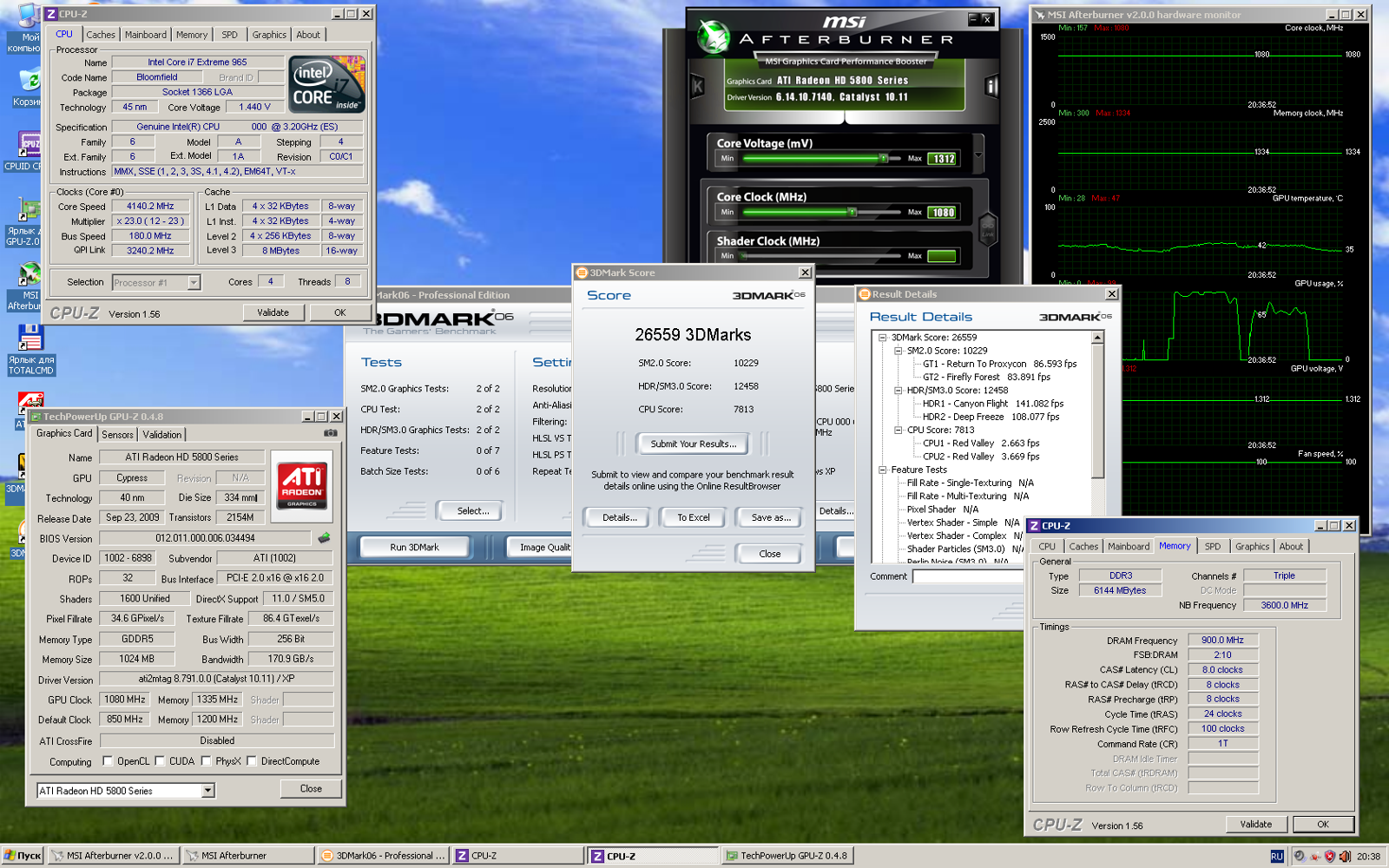1389x868 pixels.
Task: Switch to SPD tab in lower CPU-Z
Action: click(1213, 547)
